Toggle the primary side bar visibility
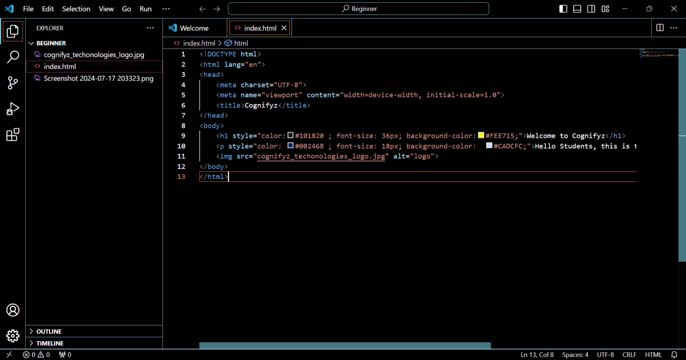The image size is (686, 360). 563,9
